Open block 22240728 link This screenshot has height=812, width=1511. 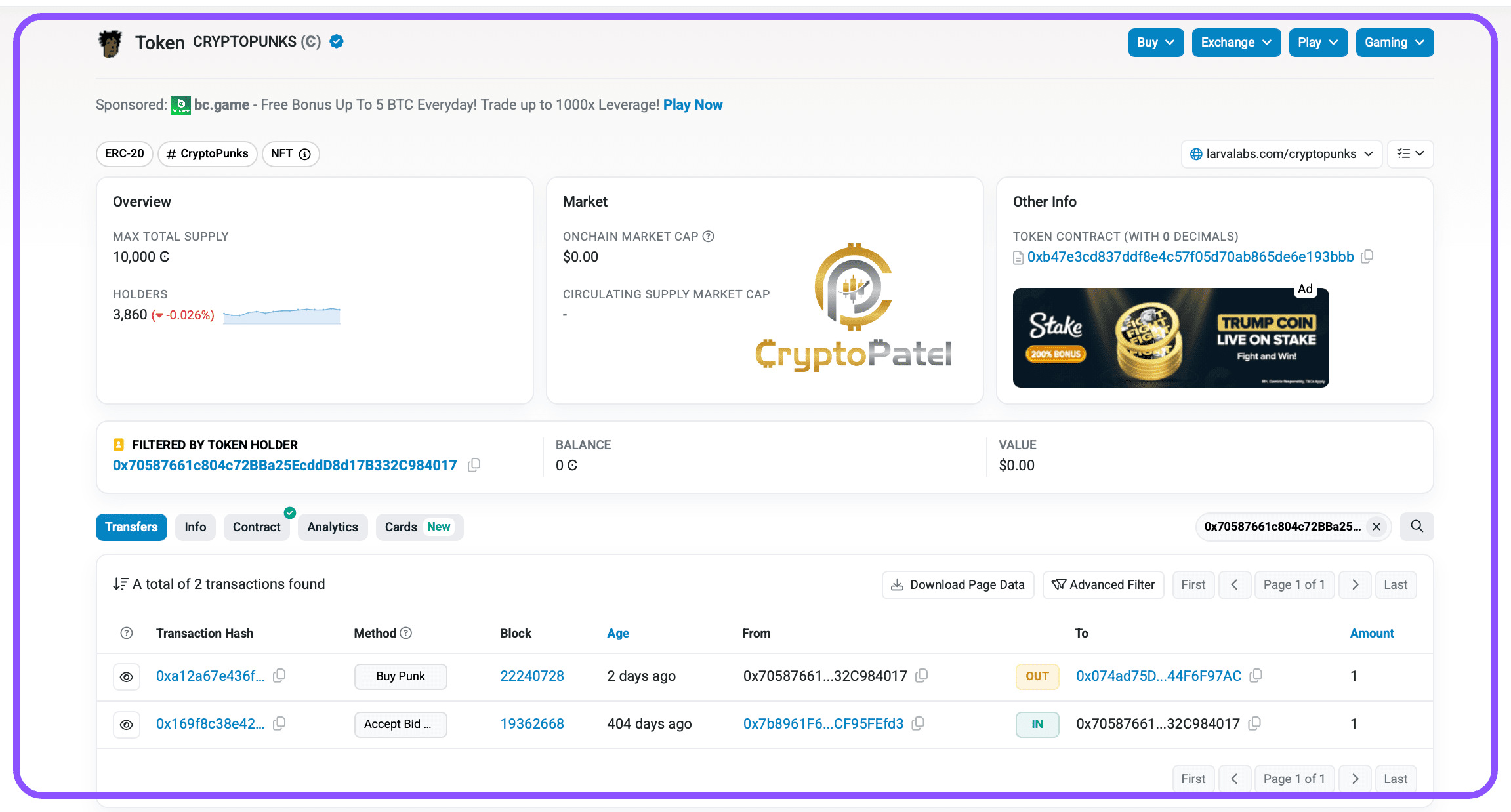pos(531,676)
